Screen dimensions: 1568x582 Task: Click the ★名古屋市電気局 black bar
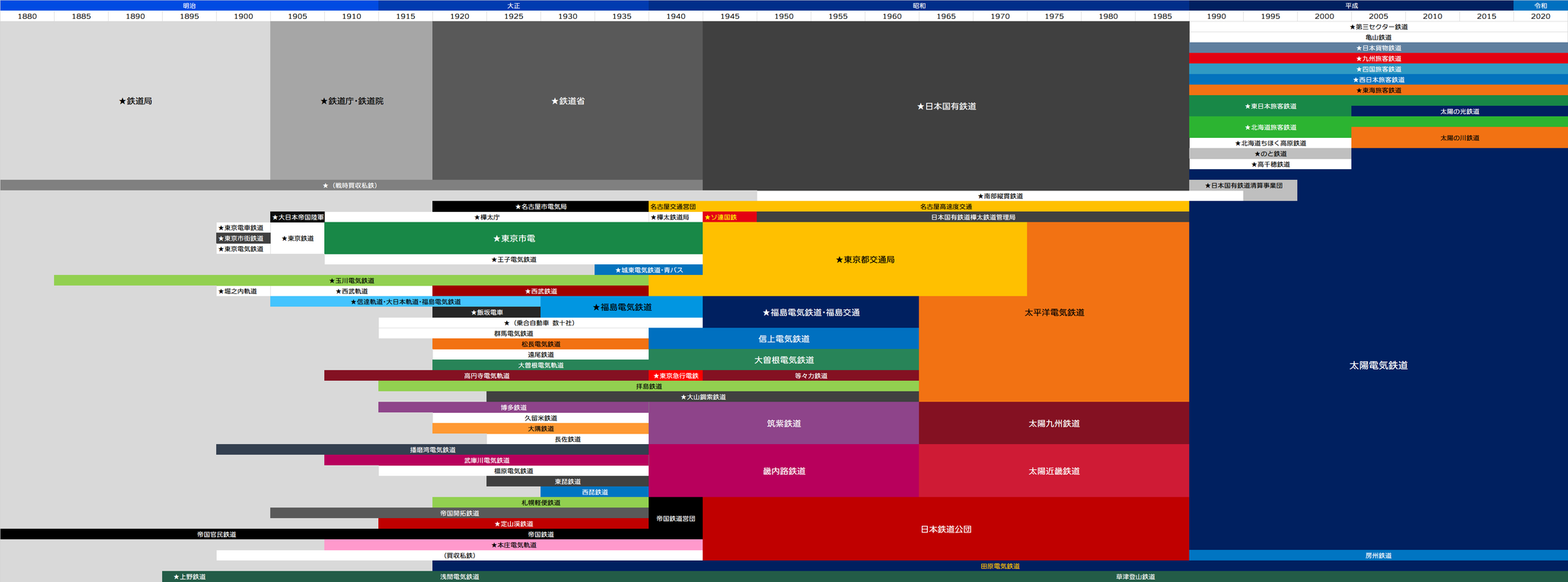(x=540, y=206)
